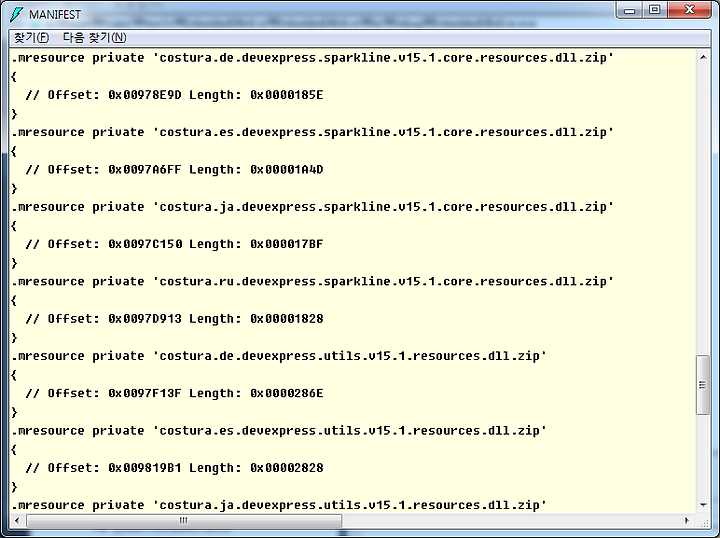The width and height of the screenshot is (720, 538).
Task: Click line 'costura.de.devexpress.utils.v15.1.resources.dll.zip'
Action: 279,356
